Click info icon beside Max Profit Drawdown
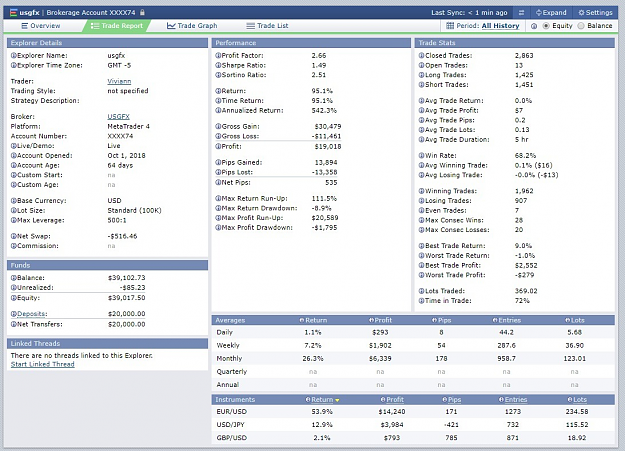Viewport: 625px width, 451px height. [218, 227]
